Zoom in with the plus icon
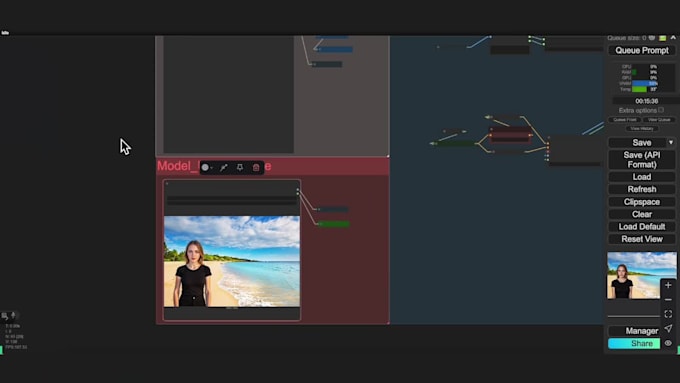The image size is (680, 383). (x=668, y=285)
